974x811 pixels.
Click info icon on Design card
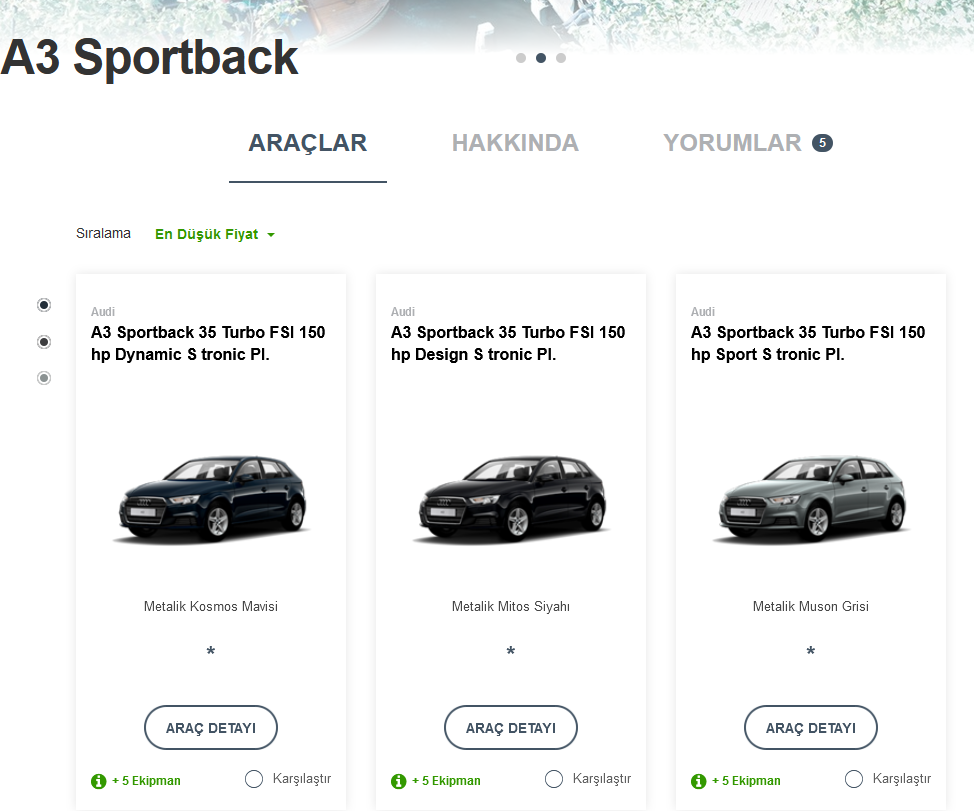pyautogui.click(x=398, y=781)
